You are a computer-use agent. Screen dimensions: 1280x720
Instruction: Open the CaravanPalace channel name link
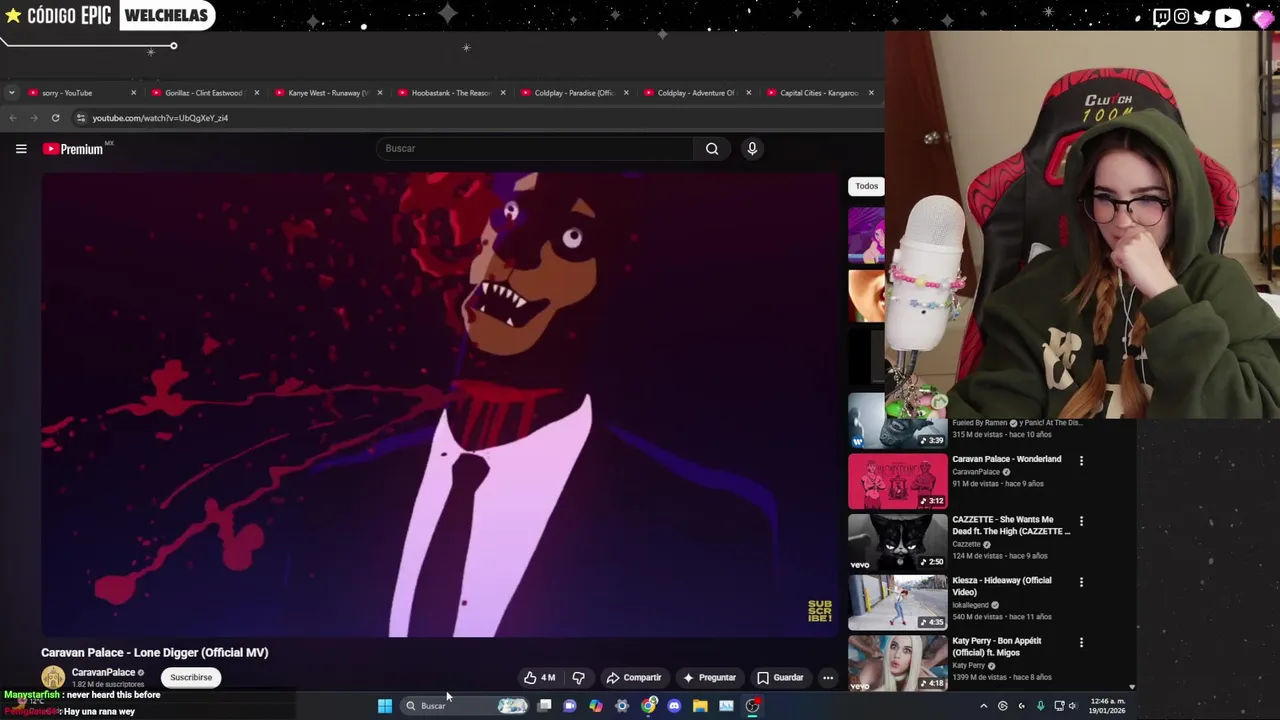click(103, 673)
